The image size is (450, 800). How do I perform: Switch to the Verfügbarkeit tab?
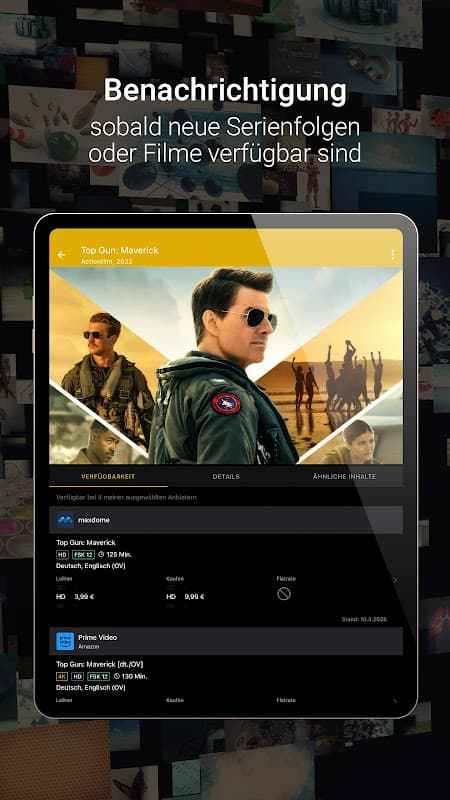point(108,477)
